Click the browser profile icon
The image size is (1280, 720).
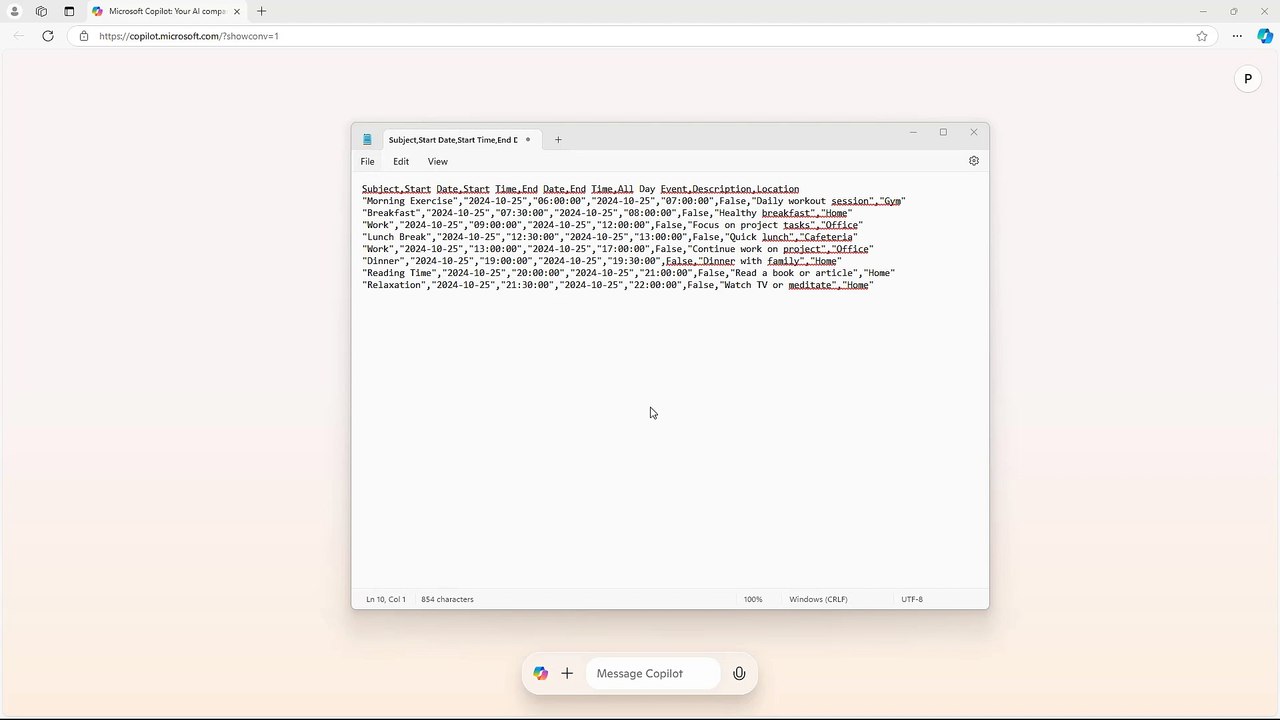point(14,11)
